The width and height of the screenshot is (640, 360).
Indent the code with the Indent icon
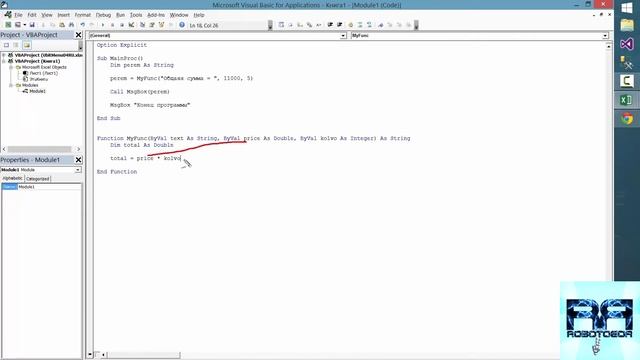coord(330,25)
